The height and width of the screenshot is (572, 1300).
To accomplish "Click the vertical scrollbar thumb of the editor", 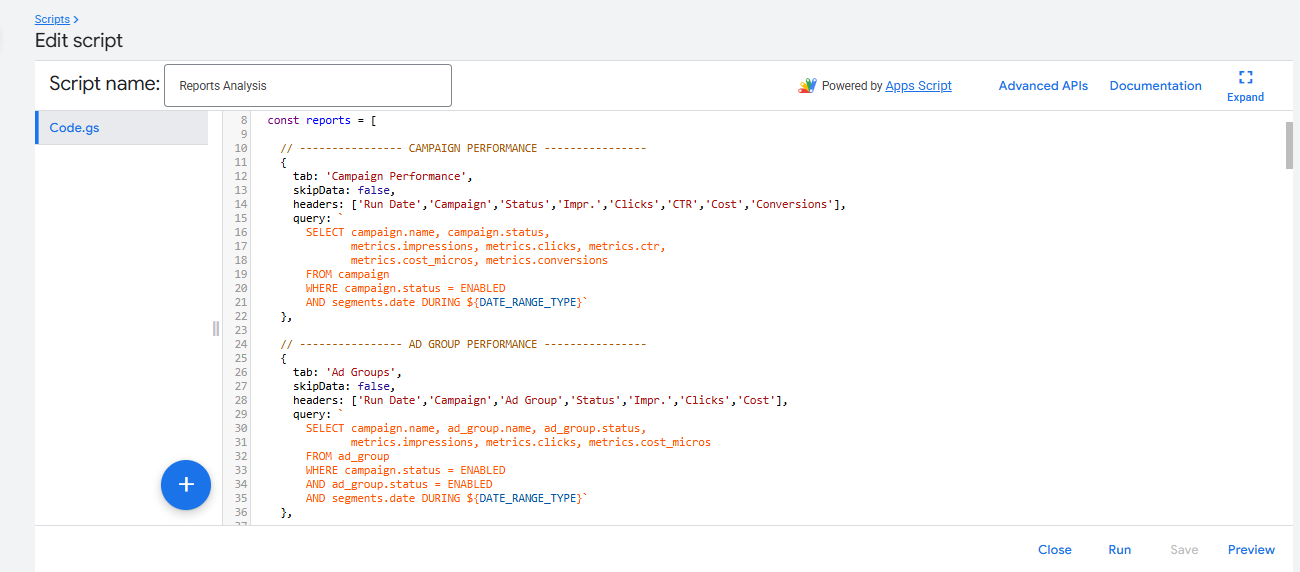I will 1289,146.
